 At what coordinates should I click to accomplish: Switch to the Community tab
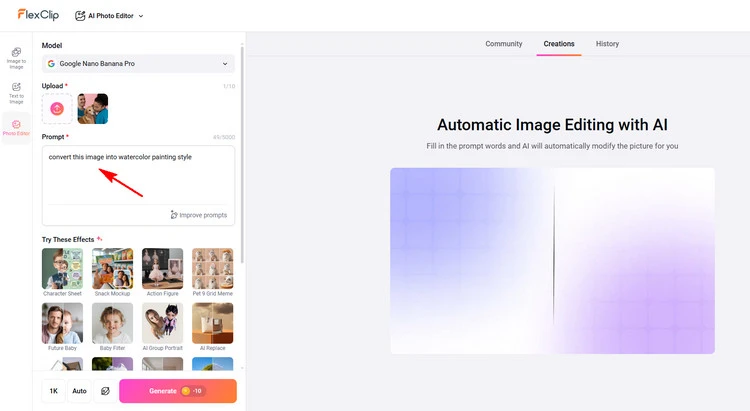click(x=504, y=44)
